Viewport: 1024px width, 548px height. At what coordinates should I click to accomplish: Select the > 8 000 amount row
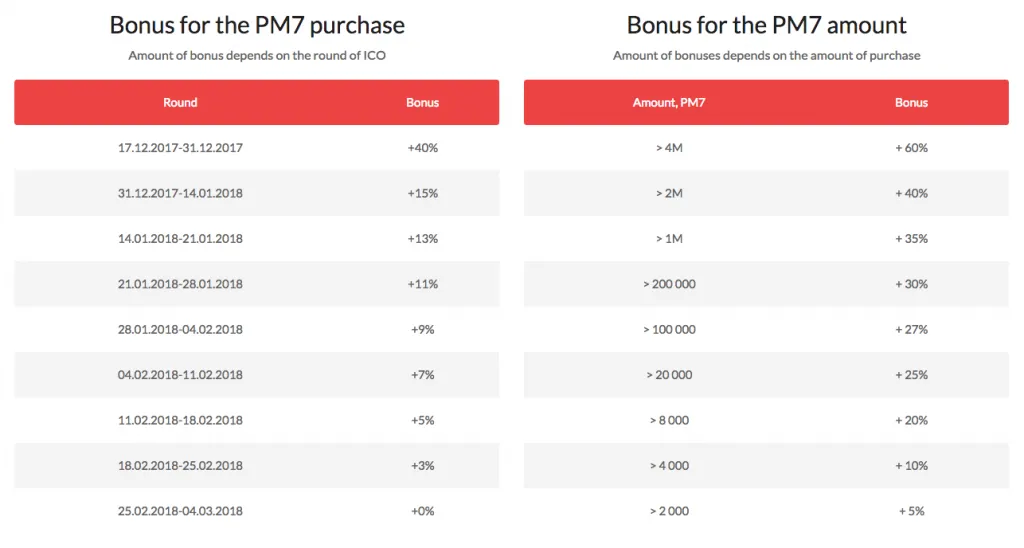tap(669, 420)
